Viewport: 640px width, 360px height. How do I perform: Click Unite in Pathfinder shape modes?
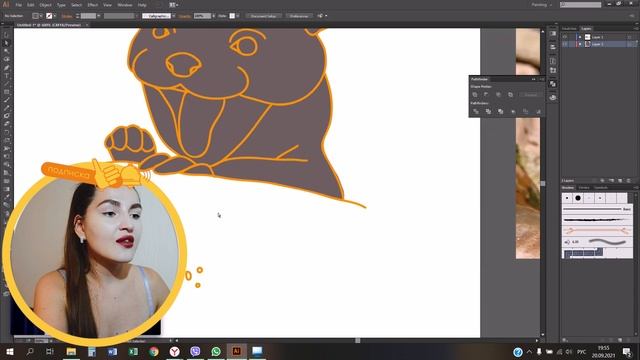[x=475, y=95]
